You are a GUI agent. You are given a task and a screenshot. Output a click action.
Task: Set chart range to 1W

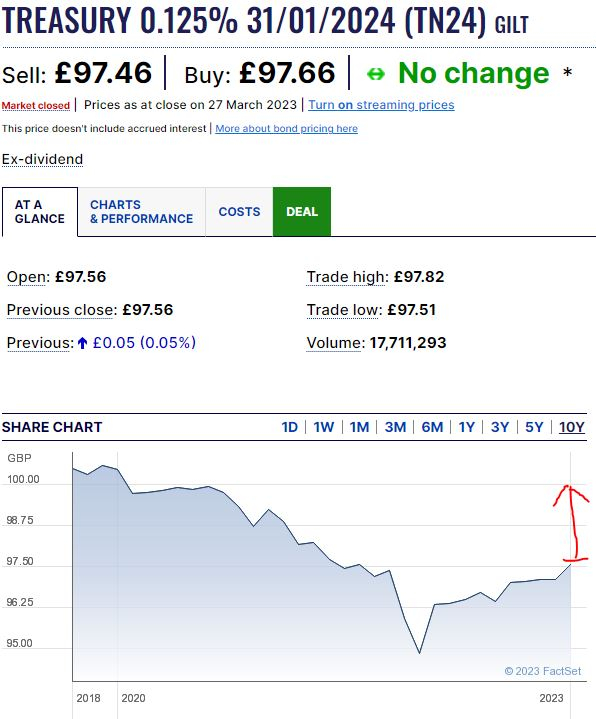pyautogui.click(x=324, y=427)
